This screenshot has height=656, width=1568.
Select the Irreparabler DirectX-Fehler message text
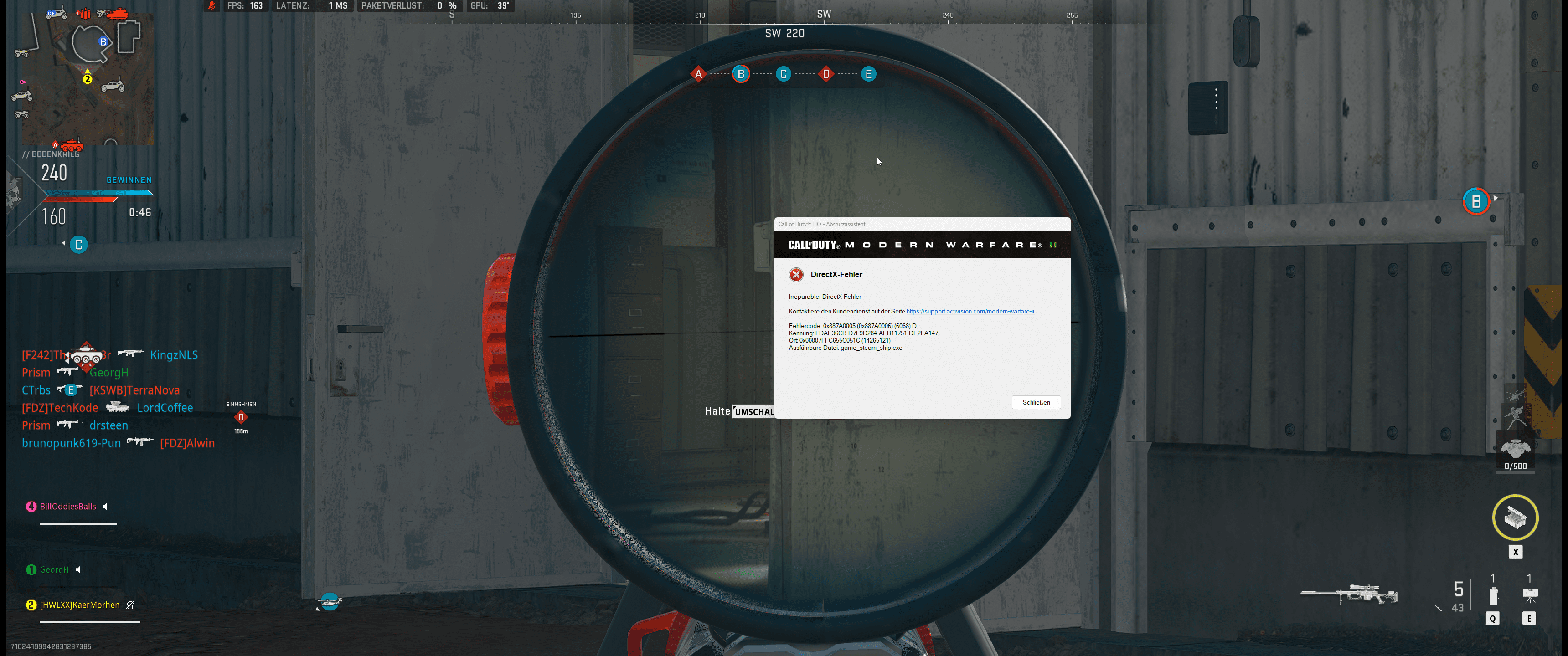pos(825,297)
